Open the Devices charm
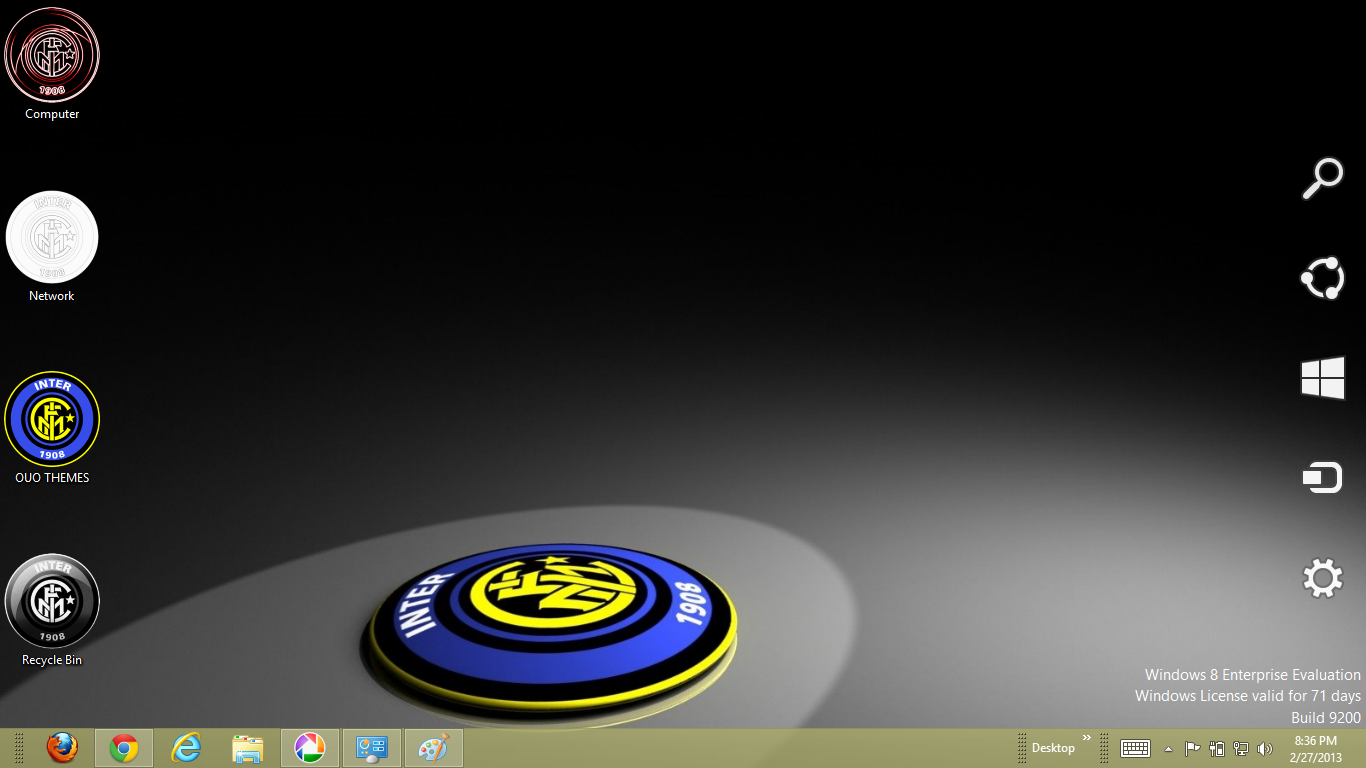Viewport: 1366px width, 768px height. coord(1322,477)
